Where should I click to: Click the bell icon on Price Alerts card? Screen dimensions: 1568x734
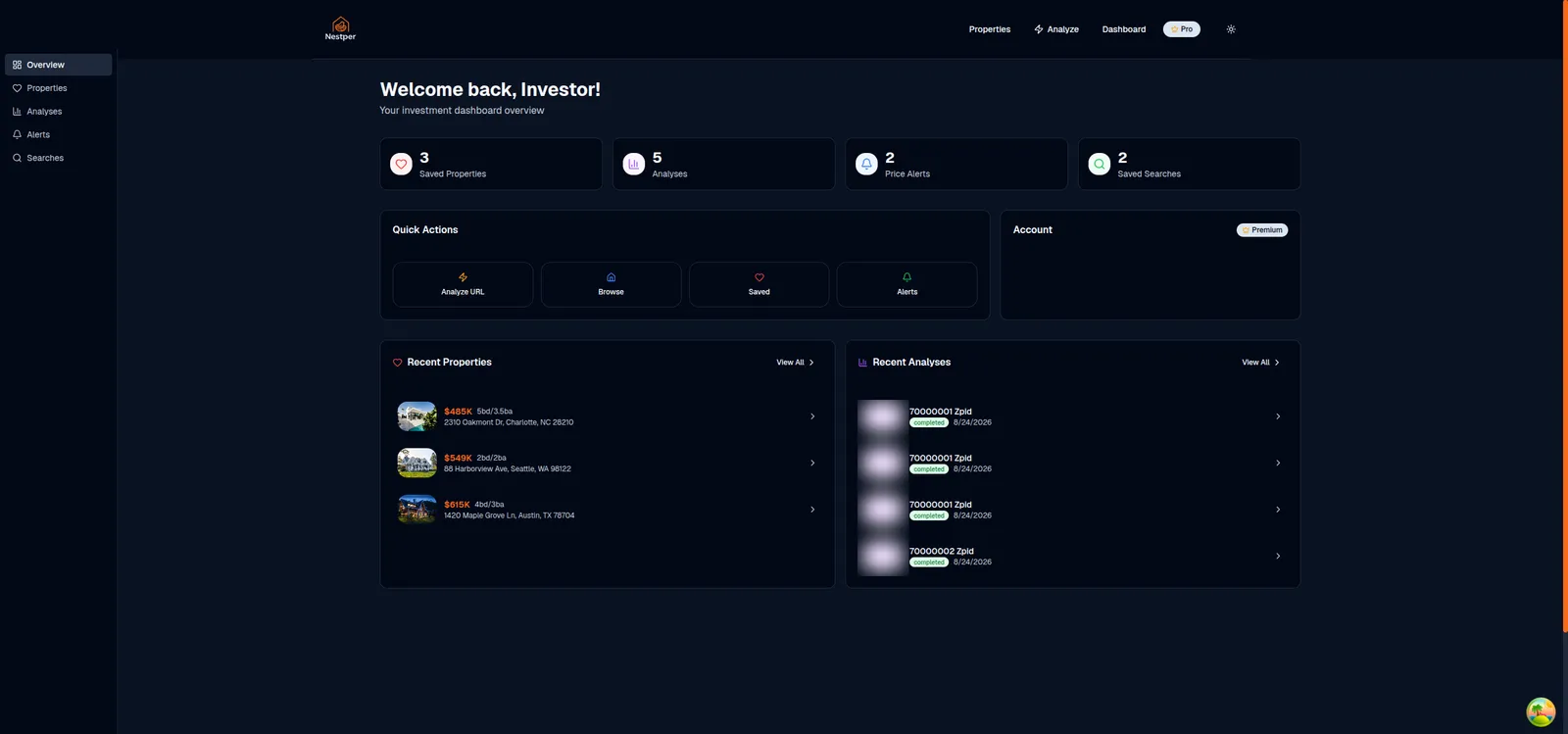tap(866, 164)
